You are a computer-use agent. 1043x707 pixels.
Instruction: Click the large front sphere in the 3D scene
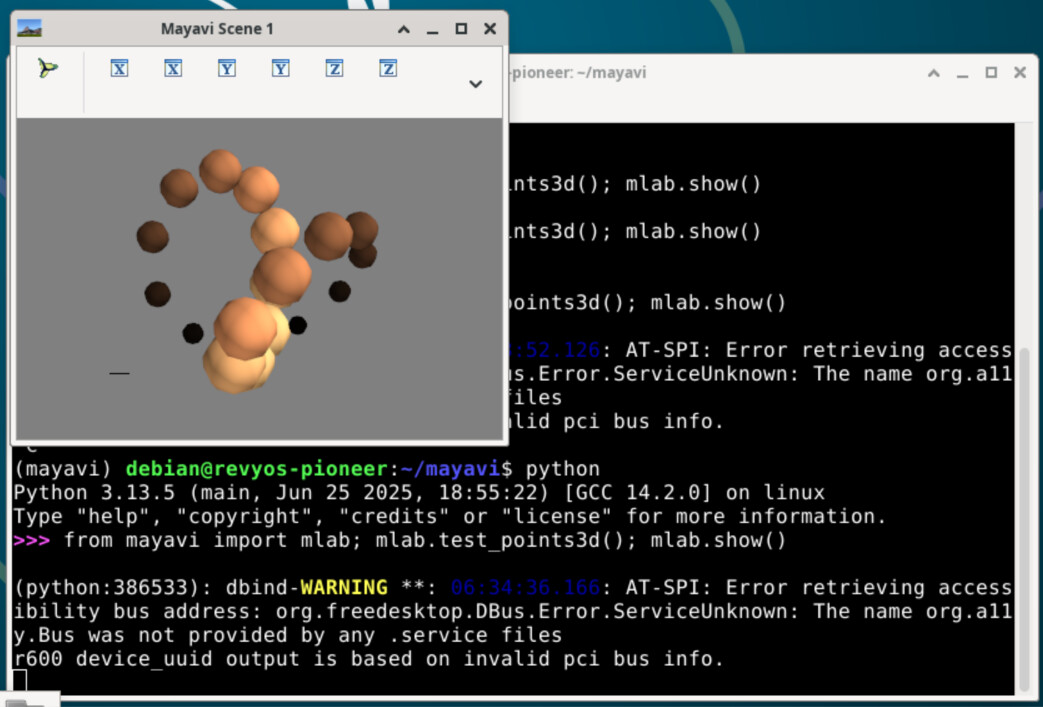coord(245,330)
